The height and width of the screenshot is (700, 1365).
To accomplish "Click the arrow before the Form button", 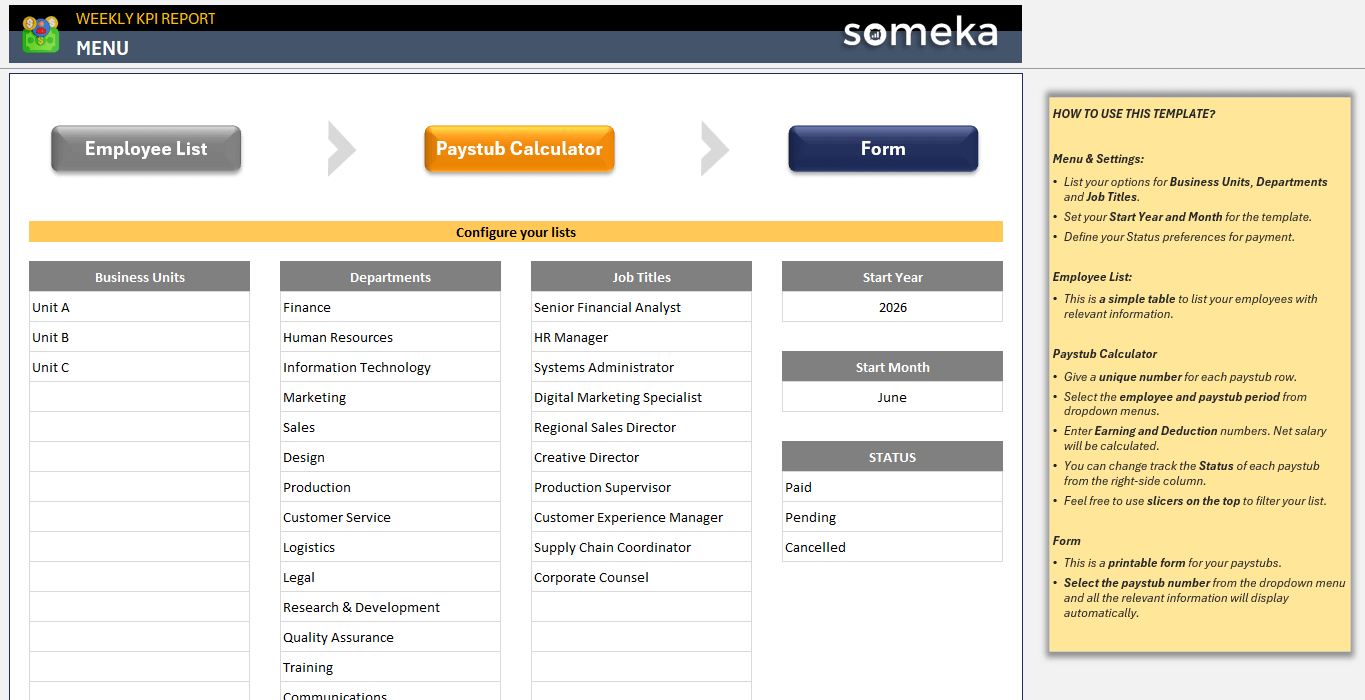I will pyautogui.click(x=714, y=148).
